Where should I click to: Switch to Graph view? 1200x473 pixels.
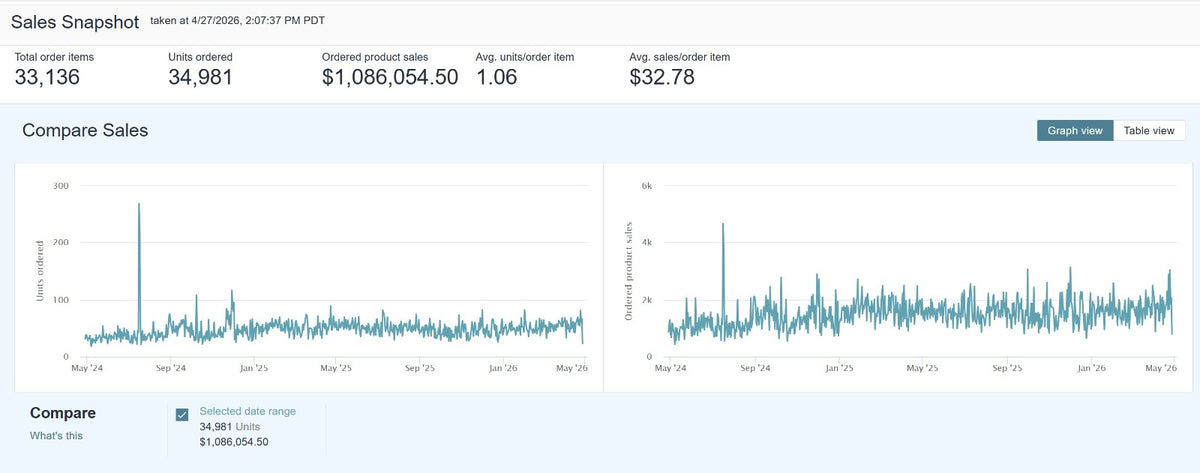pyautogui.click(x=1075, y=131)
